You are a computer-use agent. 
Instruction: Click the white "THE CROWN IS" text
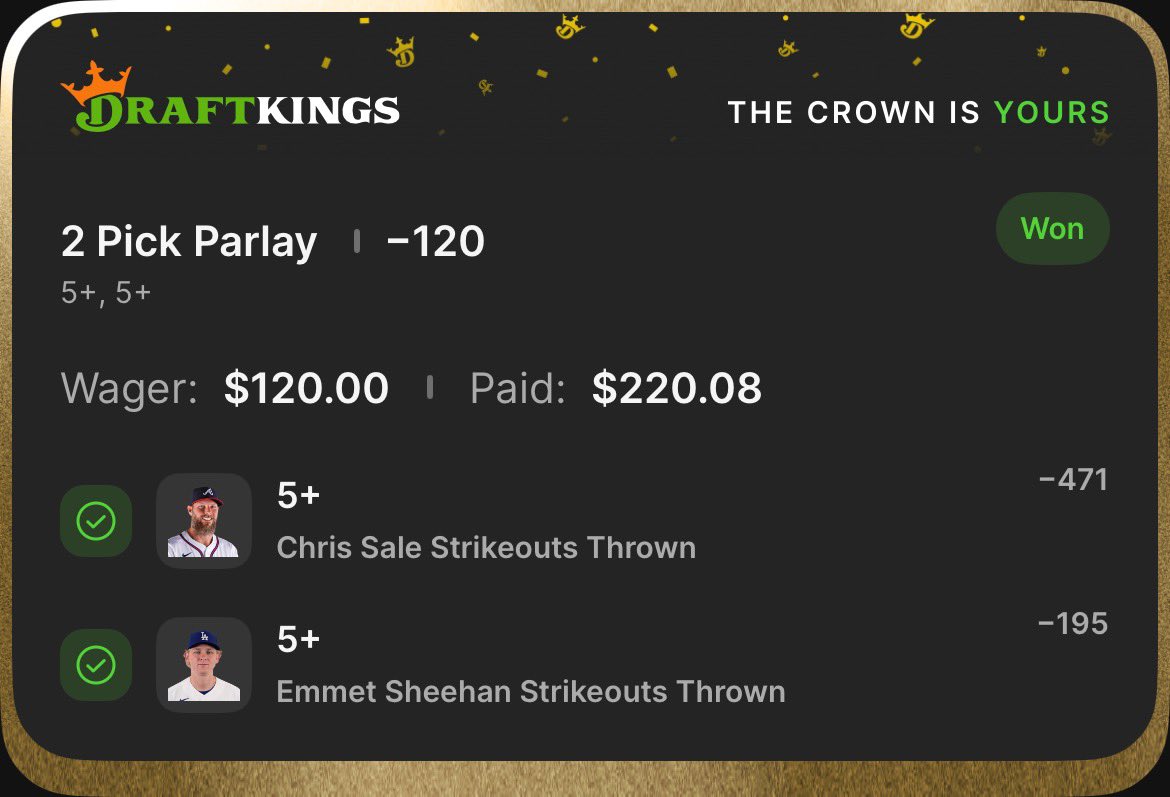853,112
